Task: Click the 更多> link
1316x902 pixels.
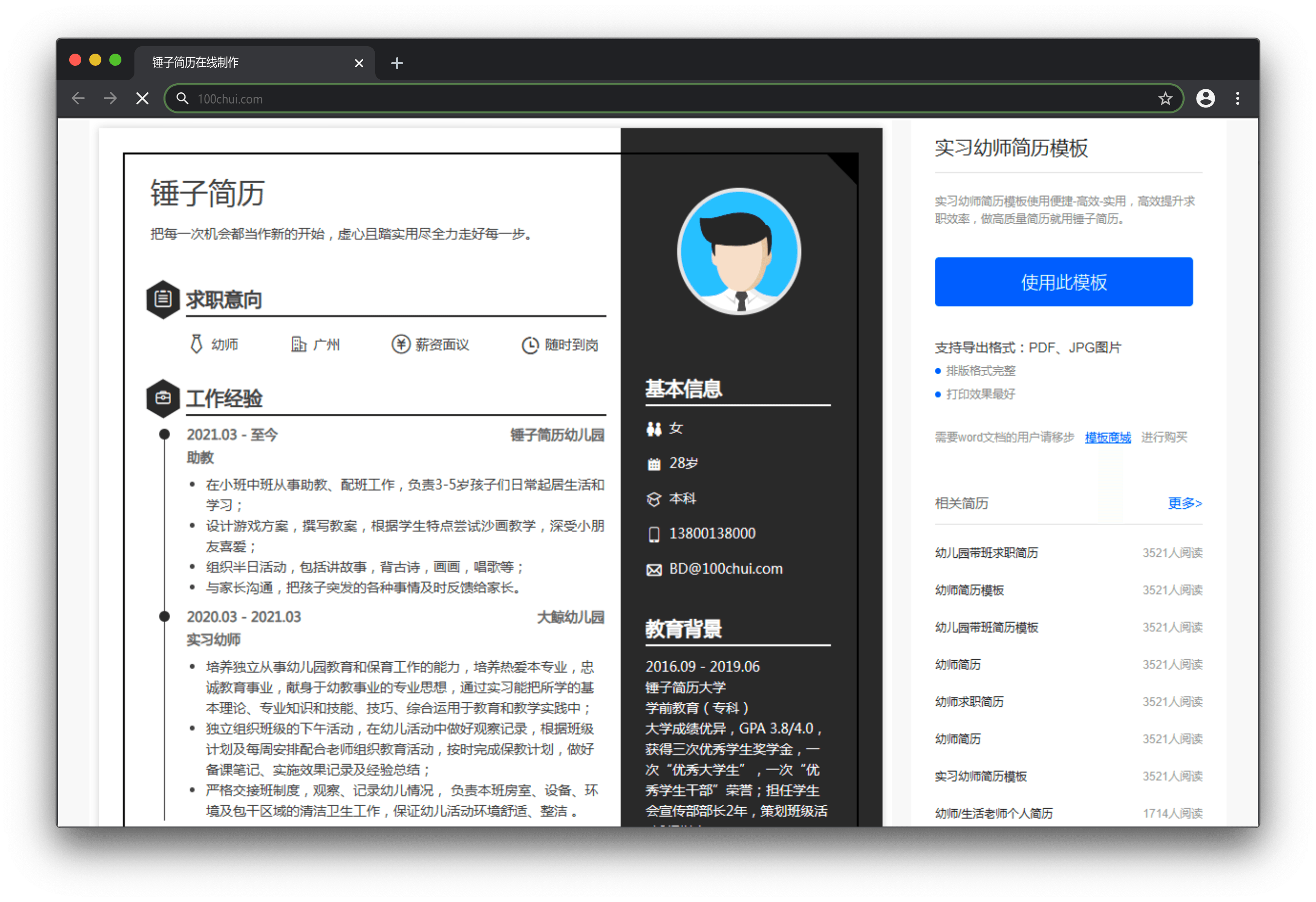Action: [x=1185, y=503]
